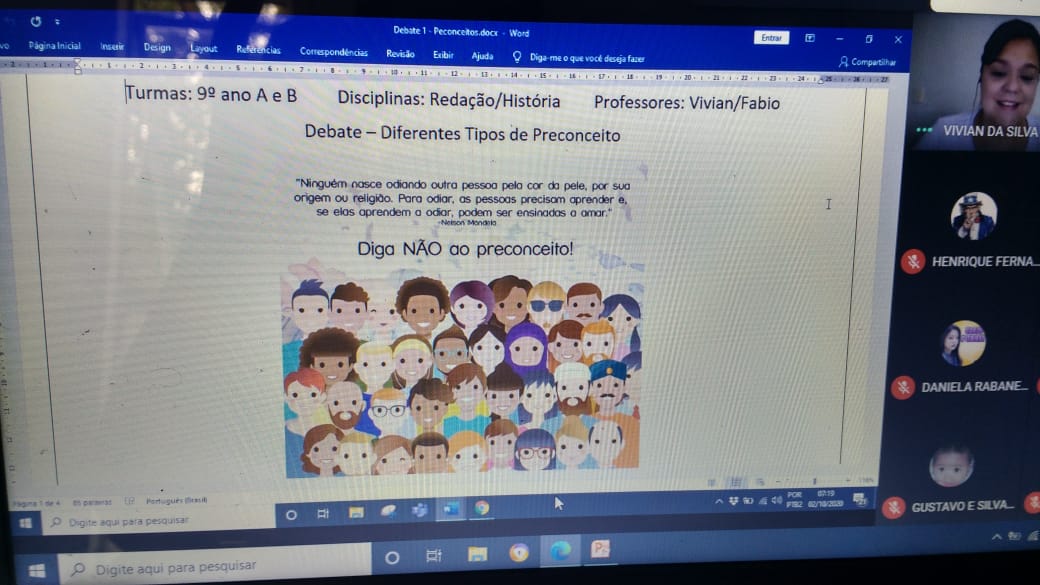Select the diverse faces illustration in the document
The width and height of the screenshot is (1040, 585).
click(462, 371)
